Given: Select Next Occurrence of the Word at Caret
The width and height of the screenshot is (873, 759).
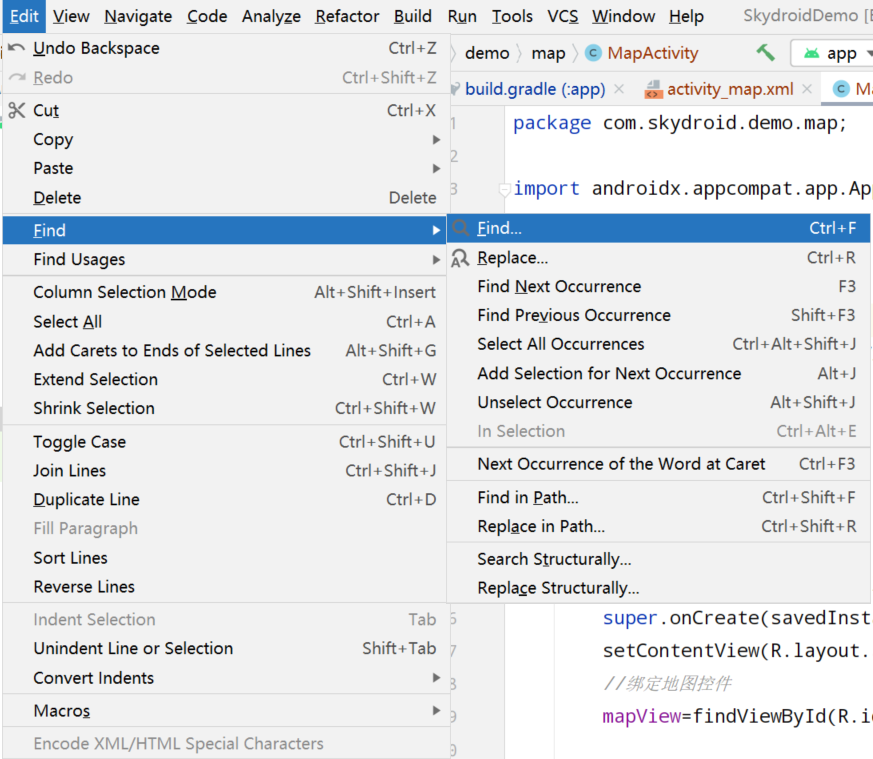Looking at the screenshot, I should [x=659, y=464].
